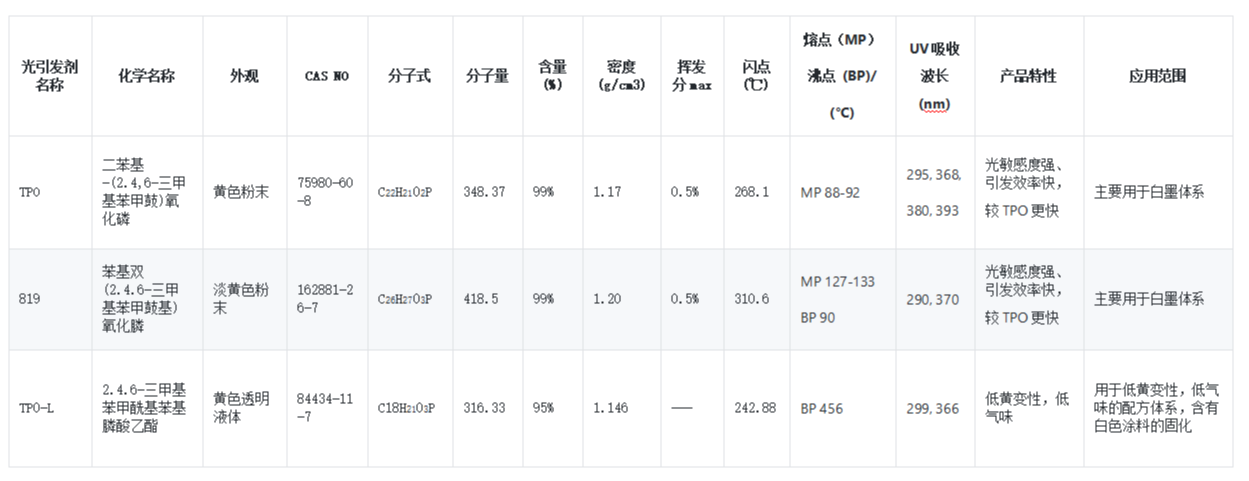Select the 分子式 column header
Viewport: 1249px width, 481px height.
[410, 76]
